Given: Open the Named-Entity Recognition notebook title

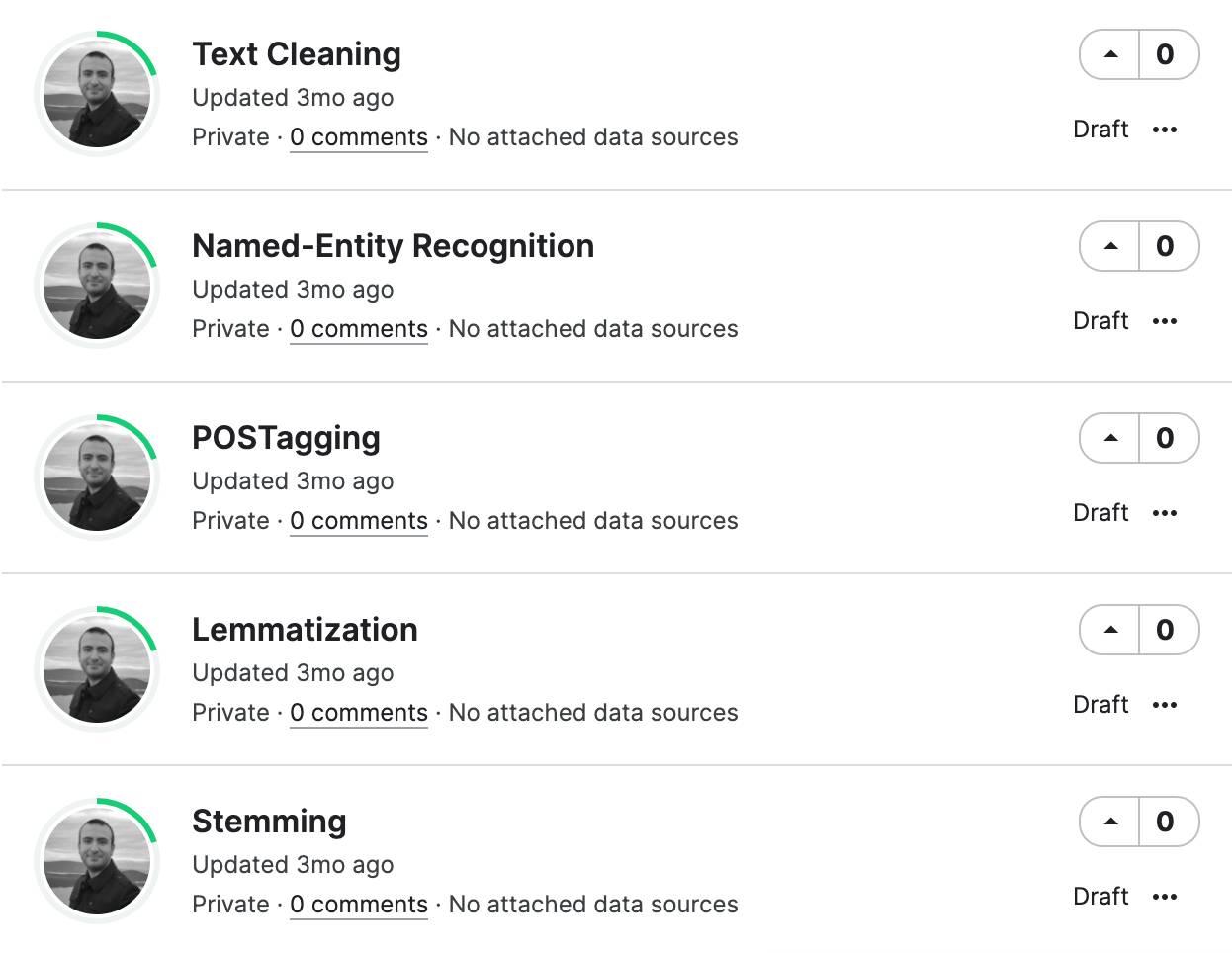Looking at the screenshot, I should (x=393, y=246).
